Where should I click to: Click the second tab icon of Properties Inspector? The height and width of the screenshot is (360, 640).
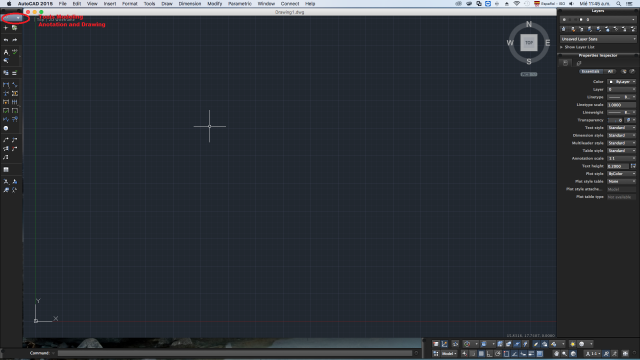click(578, 63)
